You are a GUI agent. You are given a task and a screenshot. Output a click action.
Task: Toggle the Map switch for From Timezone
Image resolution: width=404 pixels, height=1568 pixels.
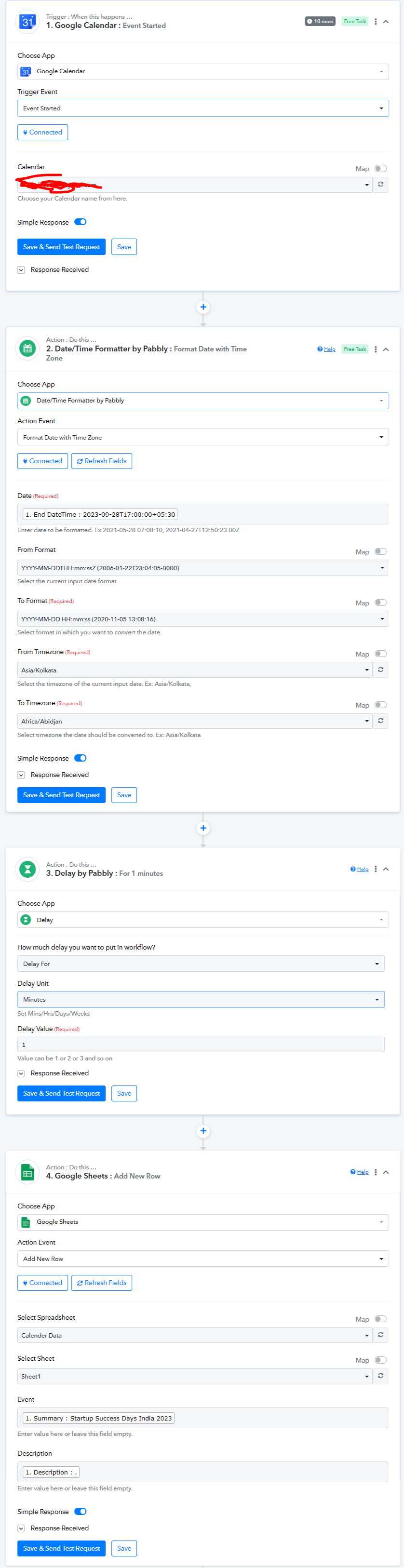tap(380, 654)
